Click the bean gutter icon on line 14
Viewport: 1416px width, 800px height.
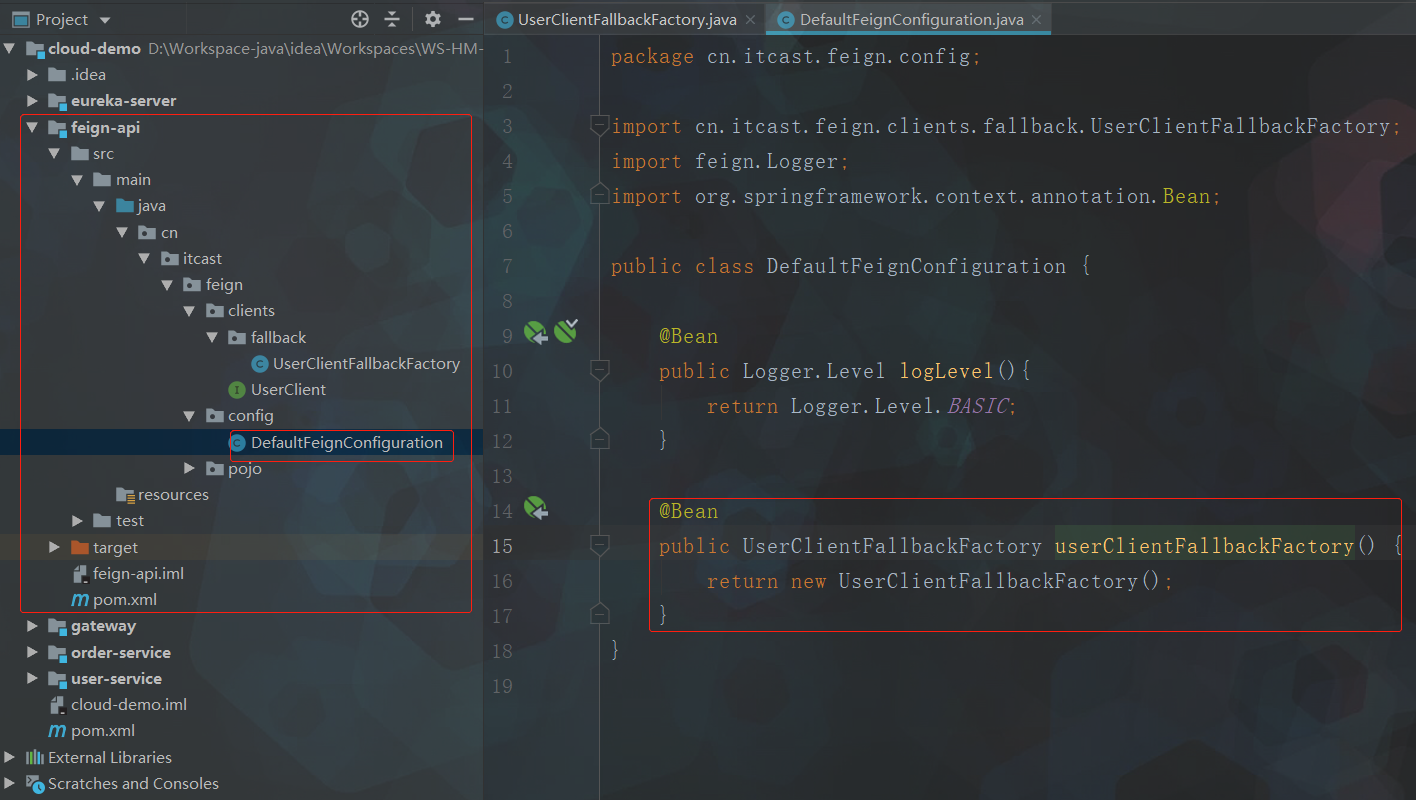coord(537,508)
